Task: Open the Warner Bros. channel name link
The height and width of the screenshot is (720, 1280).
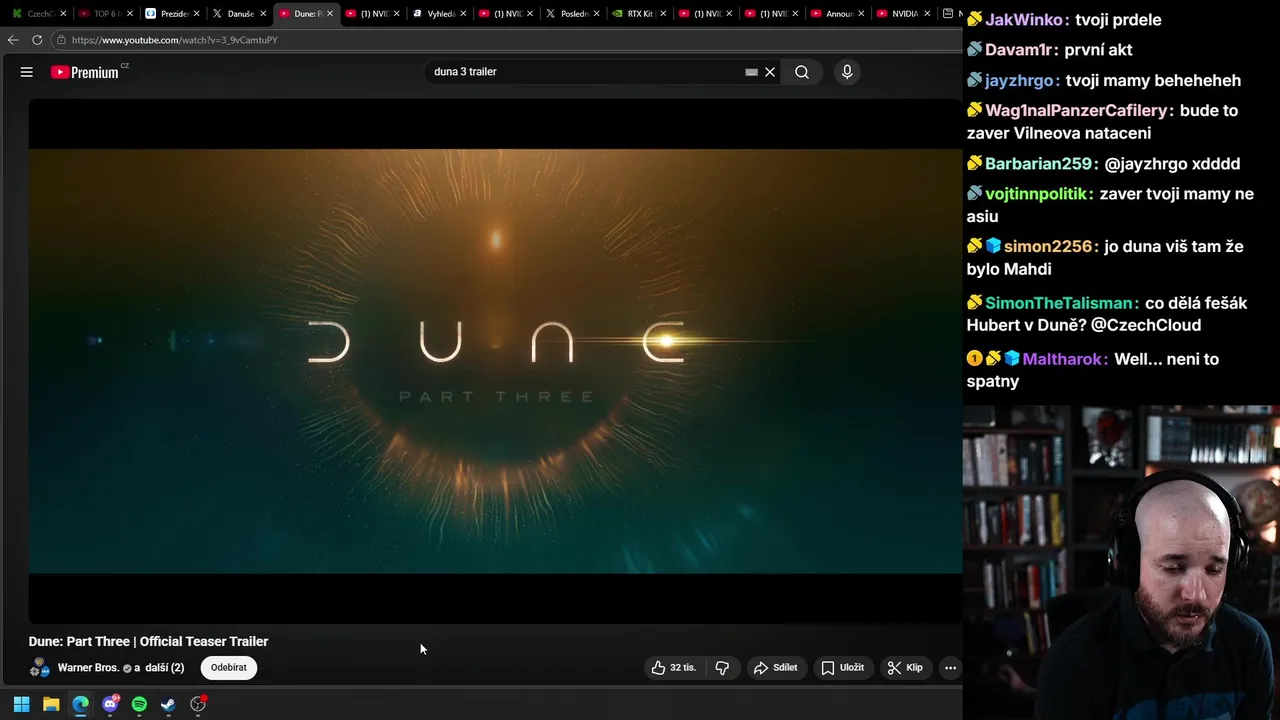Action: 88,668
